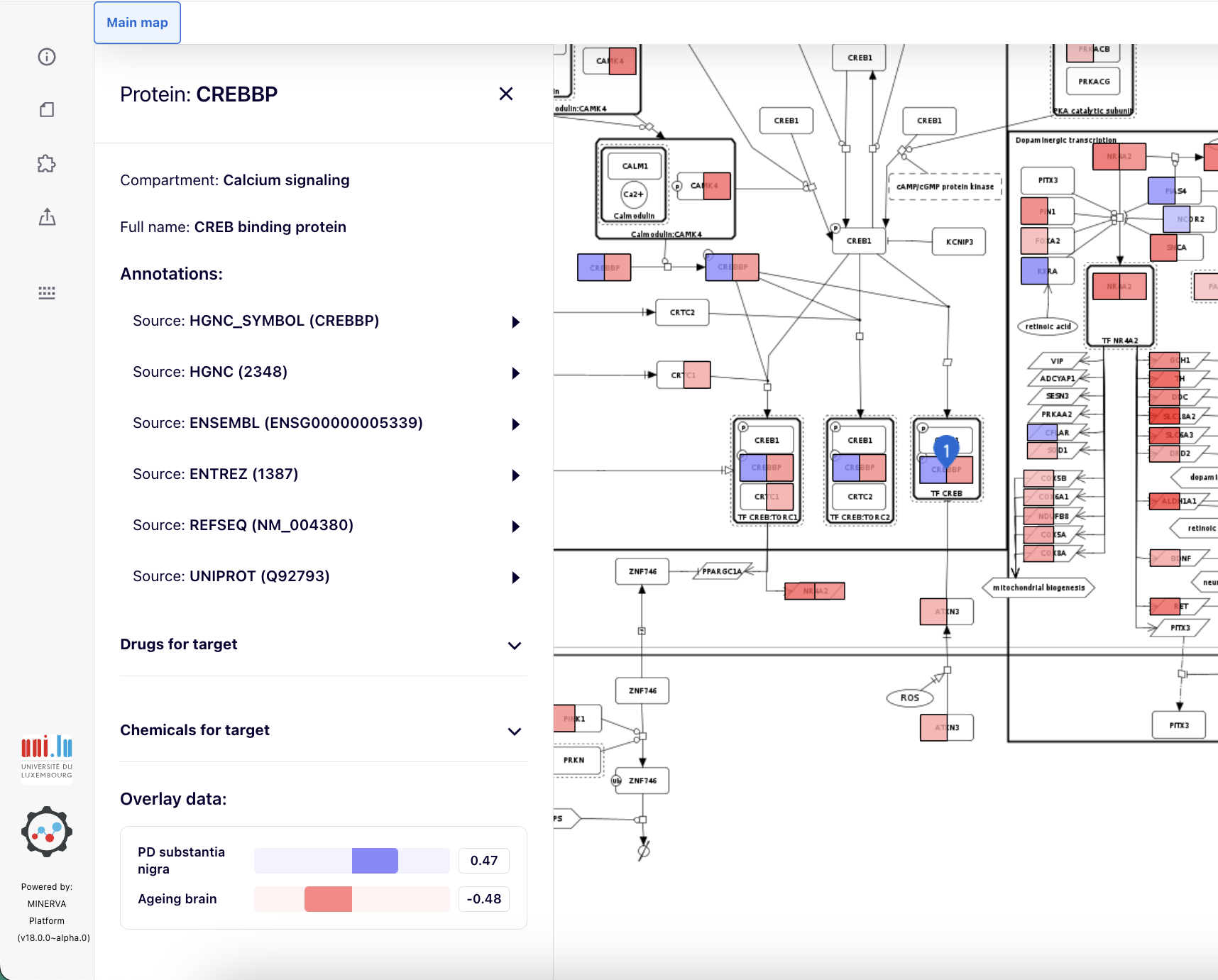Close the Protein CREBBP panel

pyautogui.click(x=505, y=94)
